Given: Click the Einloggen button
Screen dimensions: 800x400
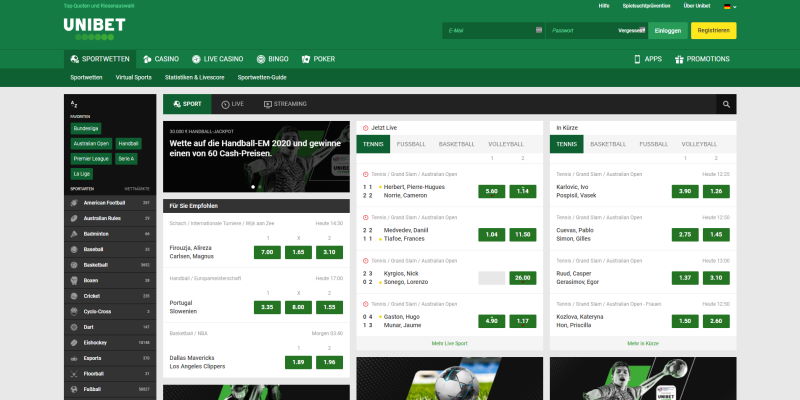Looking at the screenshot, I should 668,31.
